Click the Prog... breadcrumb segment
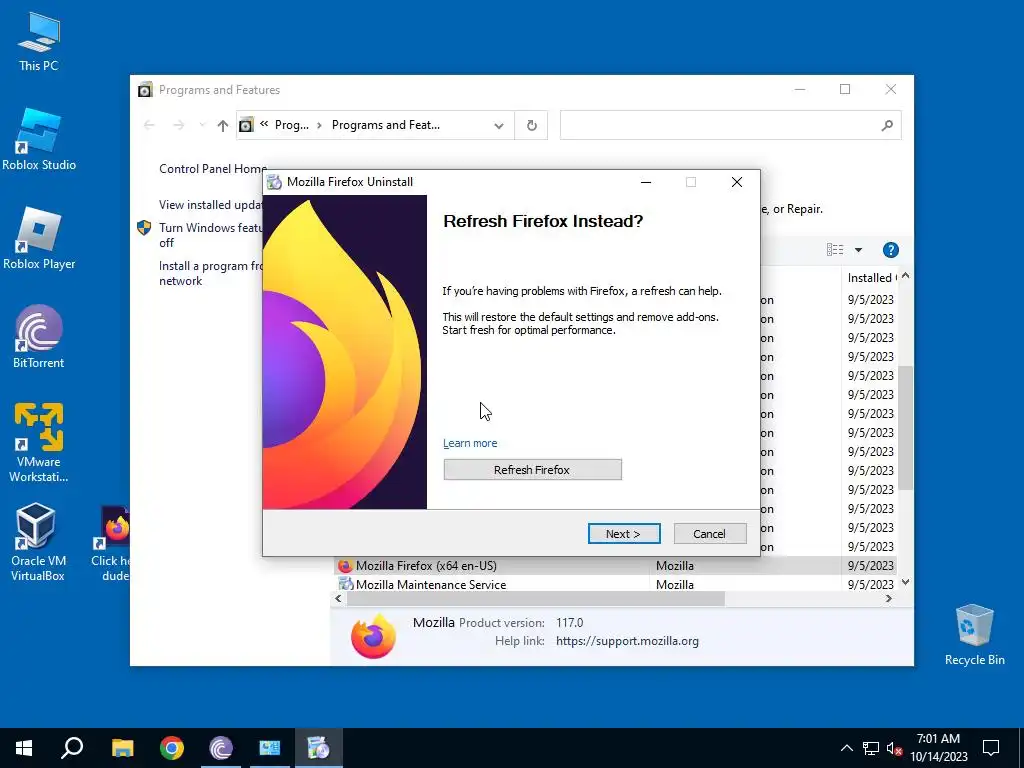 291,125
